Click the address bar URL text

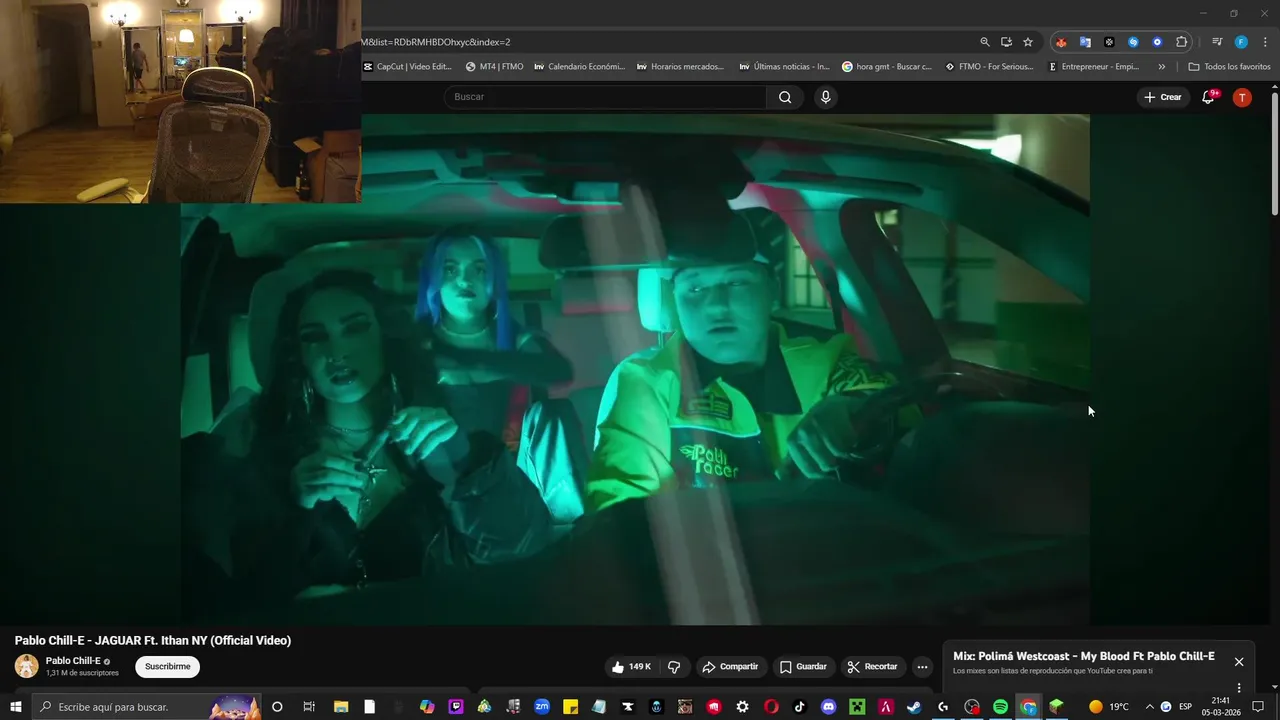[437, 42]
